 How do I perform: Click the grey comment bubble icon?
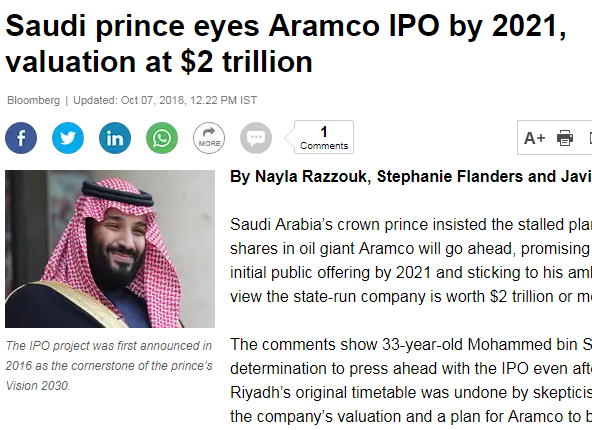[256, 138]
